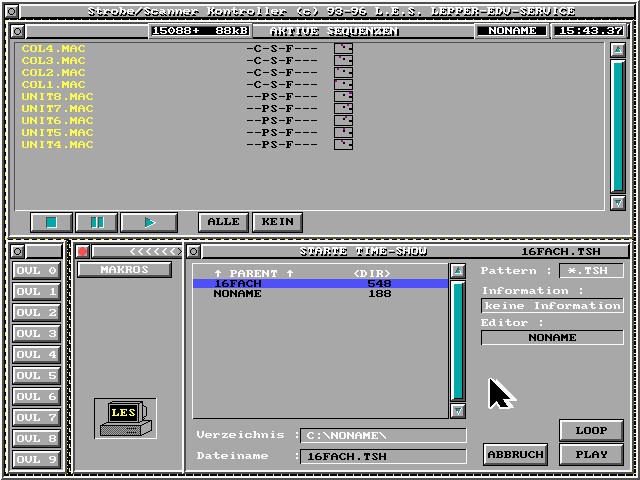Viewport: 640px width, 480px height.
Task: Click the Aktive Sequenzen window menu icon
Action: point(18,31)
